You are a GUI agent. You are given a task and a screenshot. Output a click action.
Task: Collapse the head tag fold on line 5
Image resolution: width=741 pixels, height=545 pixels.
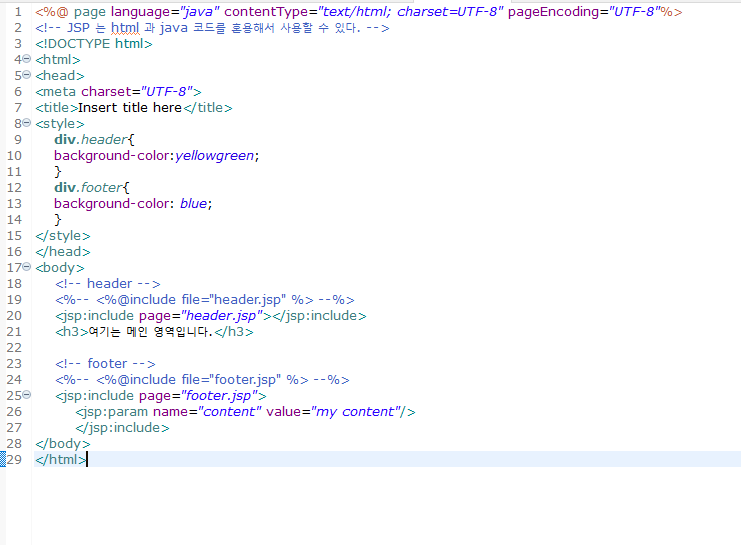tap(27, 75)
